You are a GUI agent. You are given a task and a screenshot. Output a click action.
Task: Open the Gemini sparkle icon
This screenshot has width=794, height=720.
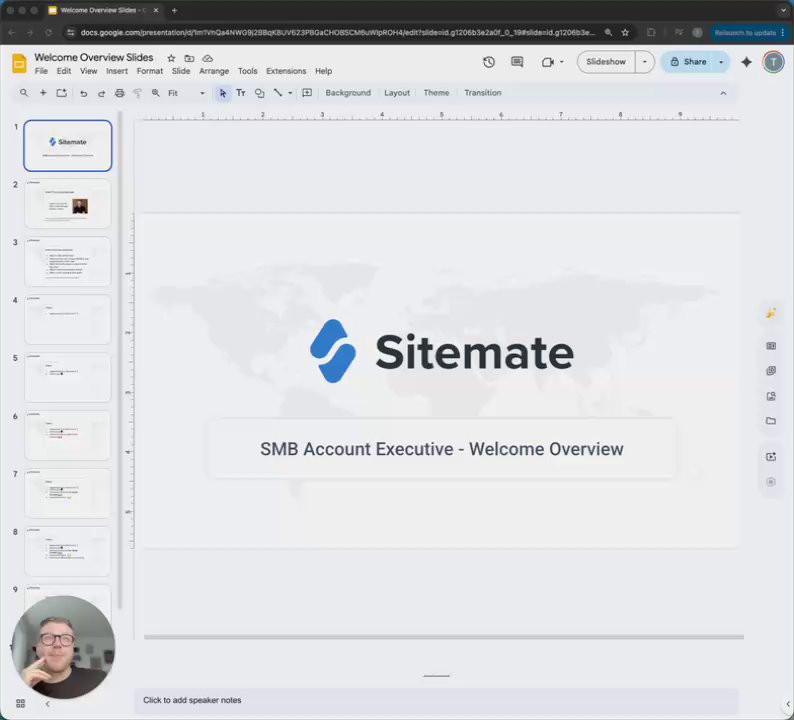[746, 62]
